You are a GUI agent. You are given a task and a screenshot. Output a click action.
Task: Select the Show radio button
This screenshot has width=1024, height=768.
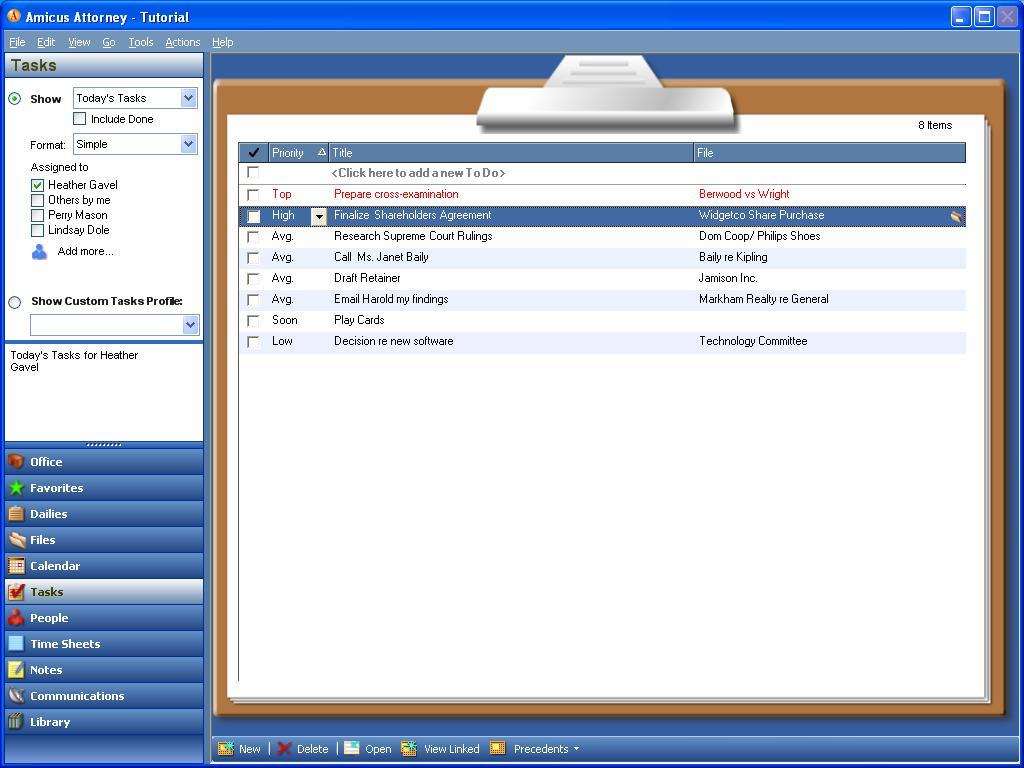pyautogui.click(x=14, y=99)
